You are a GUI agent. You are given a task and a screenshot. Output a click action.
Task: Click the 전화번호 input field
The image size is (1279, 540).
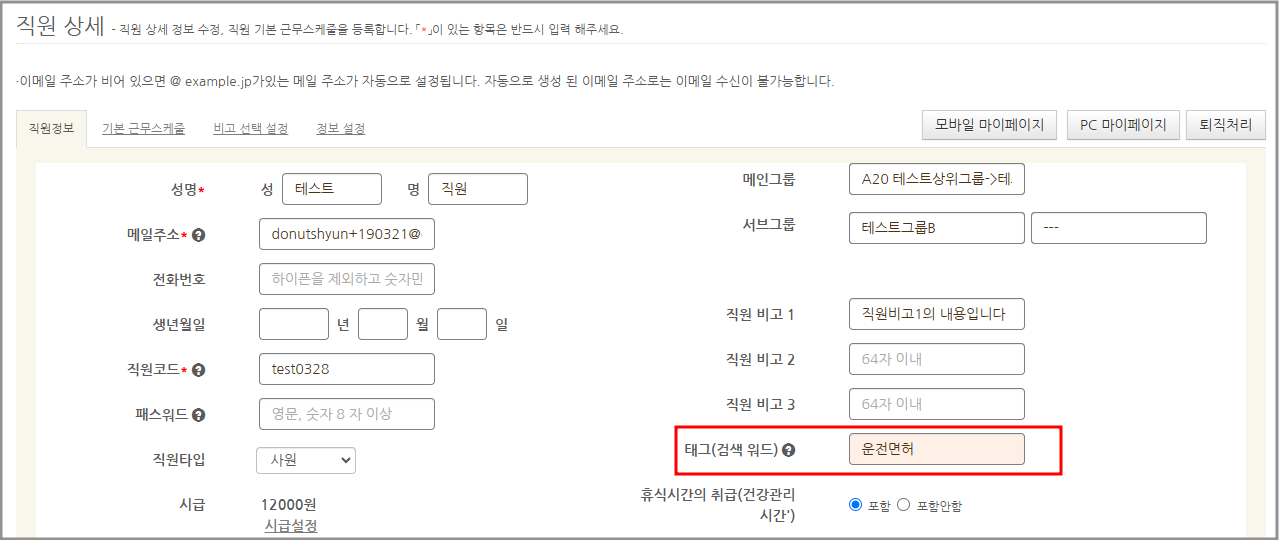(x=346, y=280)
